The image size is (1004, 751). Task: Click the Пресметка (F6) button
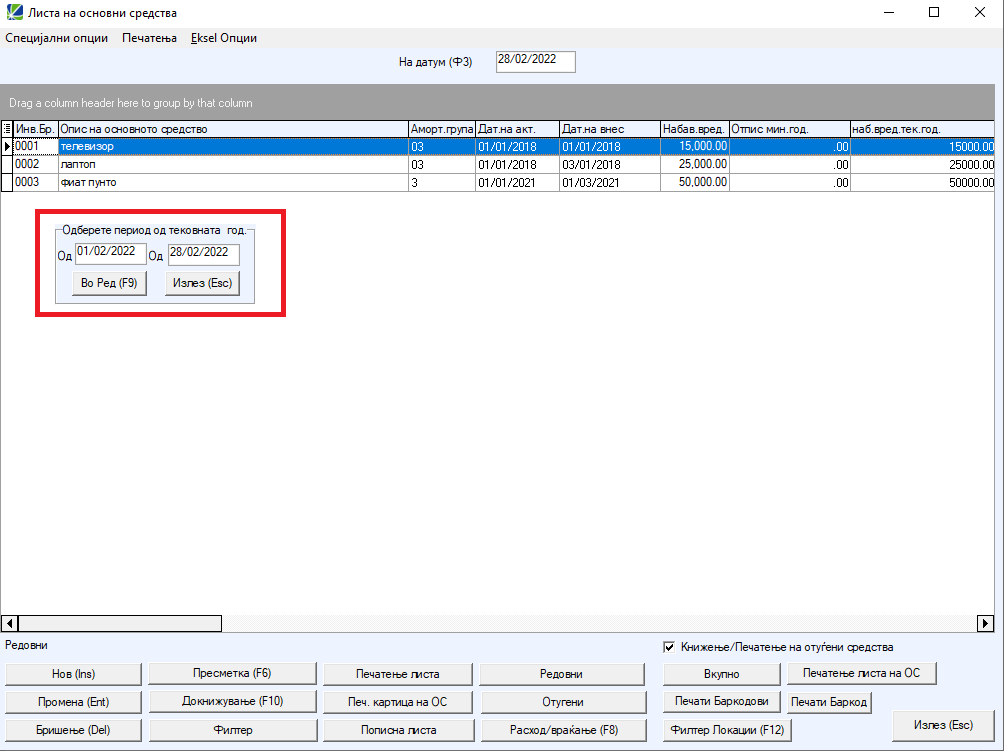[x=232, y=673]
